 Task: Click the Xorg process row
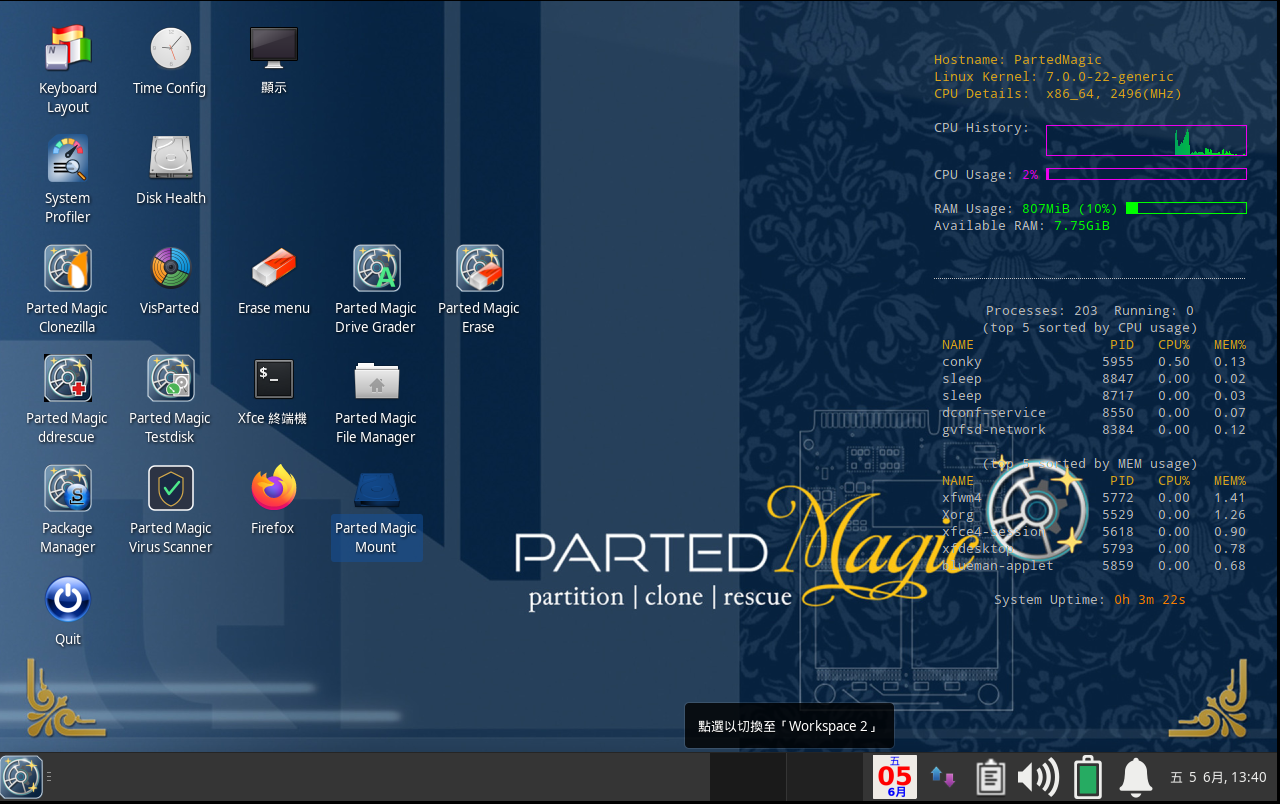point(1094,514)
